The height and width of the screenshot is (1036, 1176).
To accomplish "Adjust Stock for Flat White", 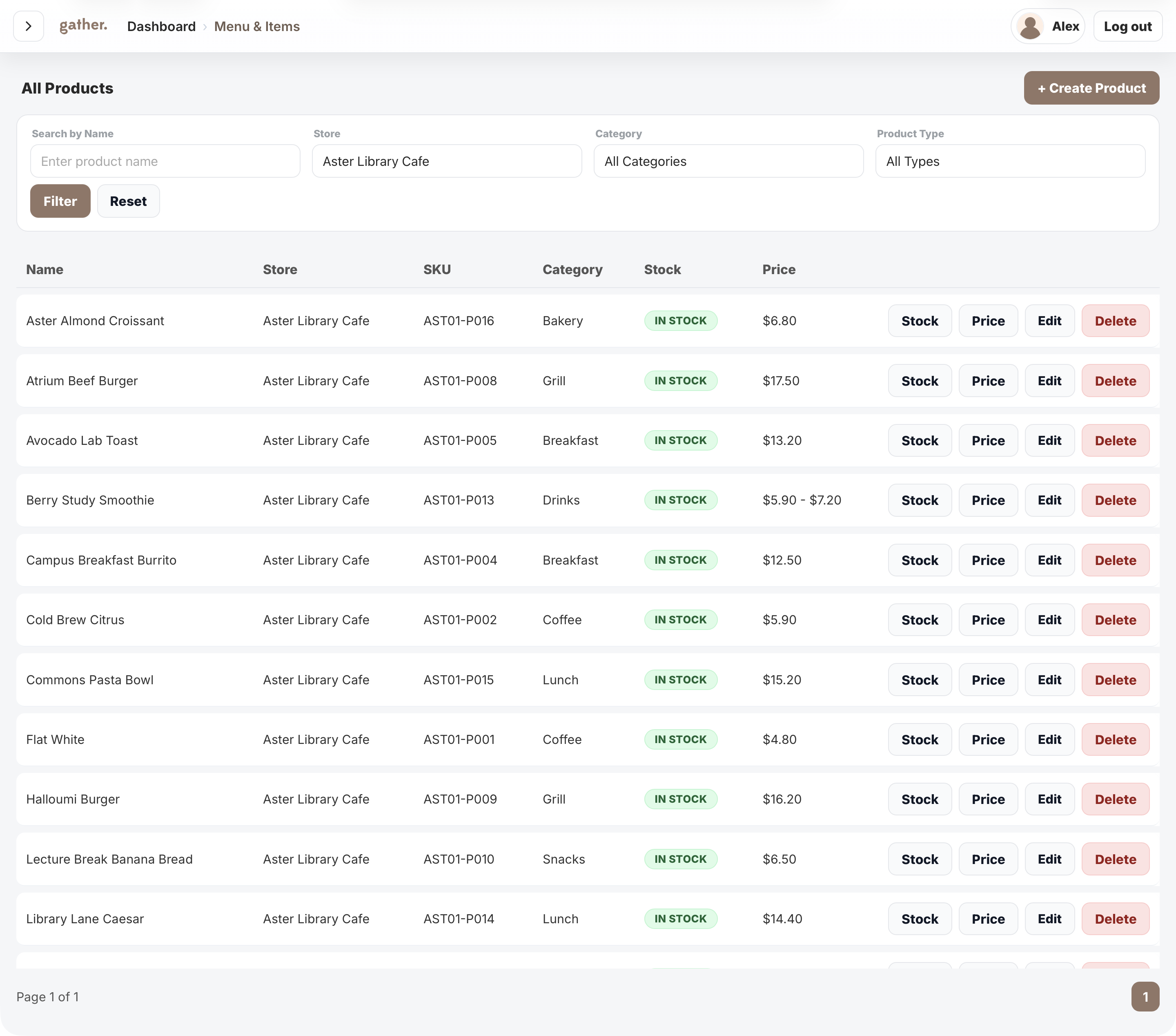I will coord(920,740).
